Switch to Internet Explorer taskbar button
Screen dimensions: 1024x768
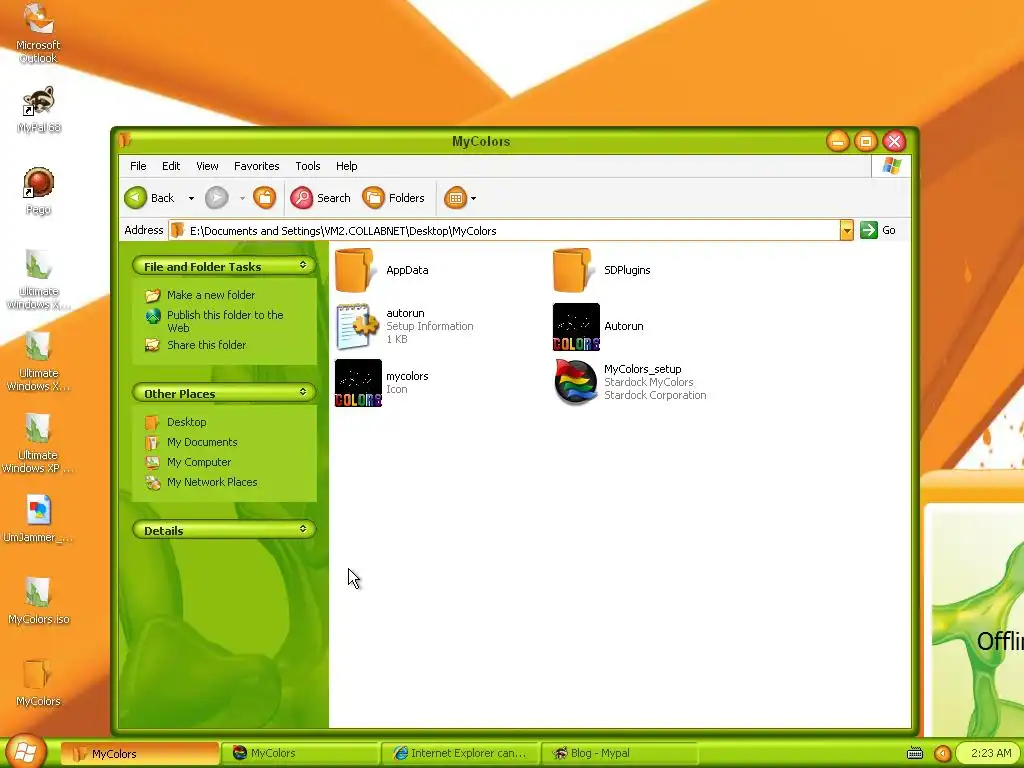460,754
